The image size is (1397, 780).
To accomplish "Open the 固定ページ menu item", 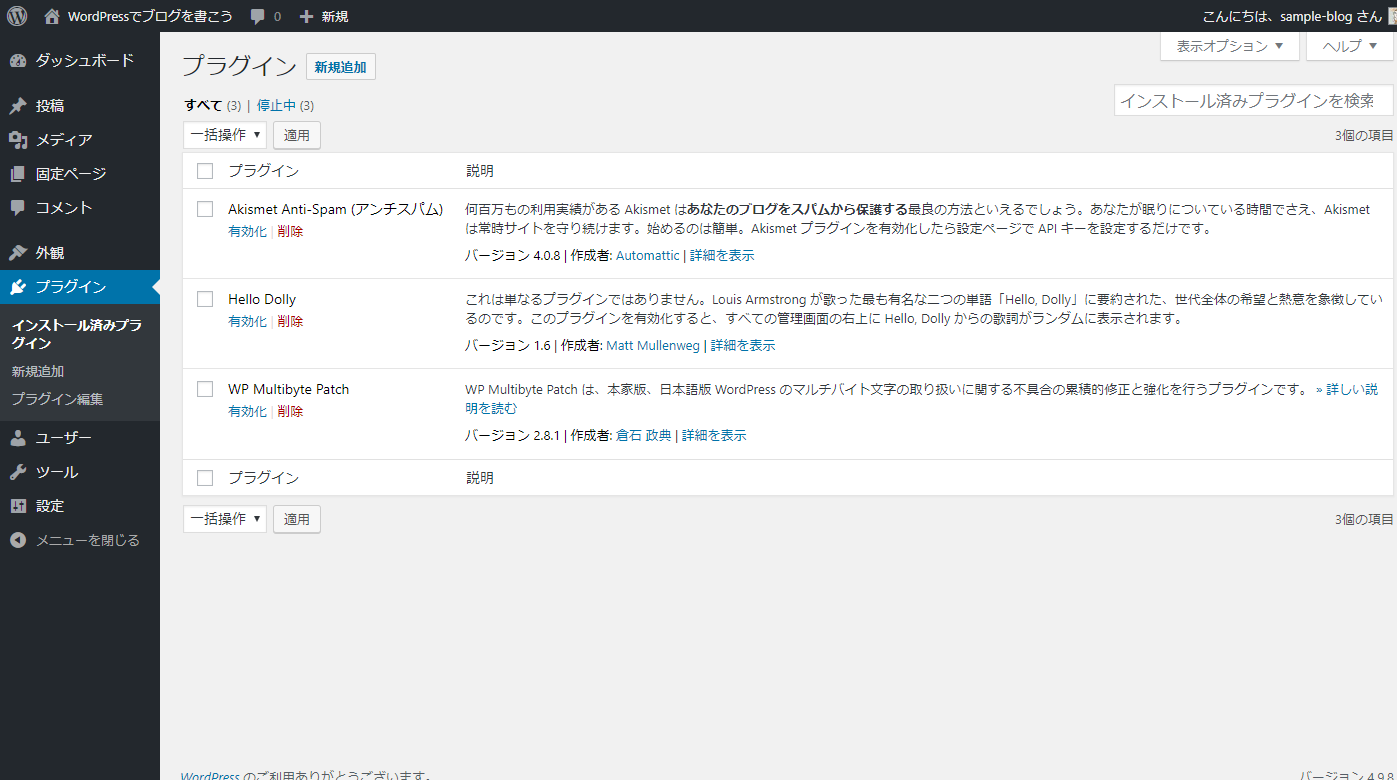I will click(70, 174).
